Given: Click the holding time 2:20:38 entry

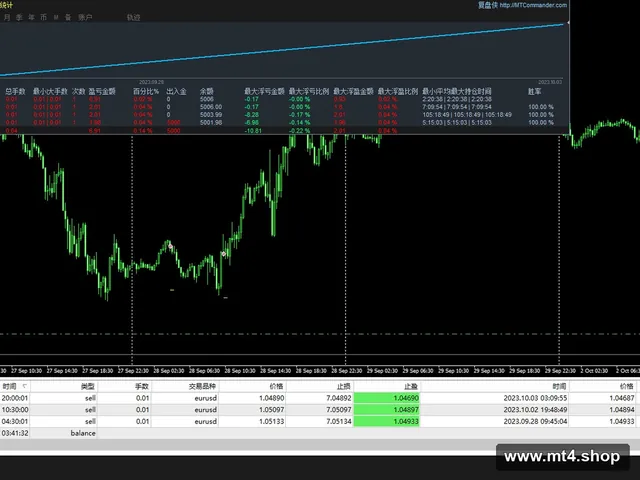Looking at the screenshot, I should click(457, 99).
